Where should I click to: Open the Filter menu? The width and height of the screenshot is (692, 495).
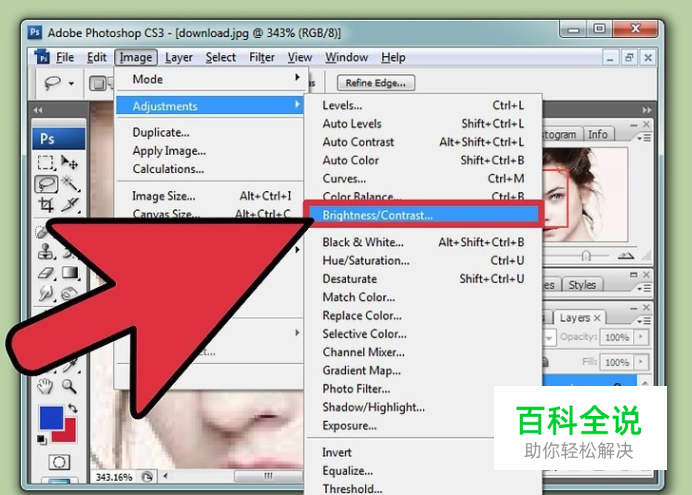coord(262,57)
